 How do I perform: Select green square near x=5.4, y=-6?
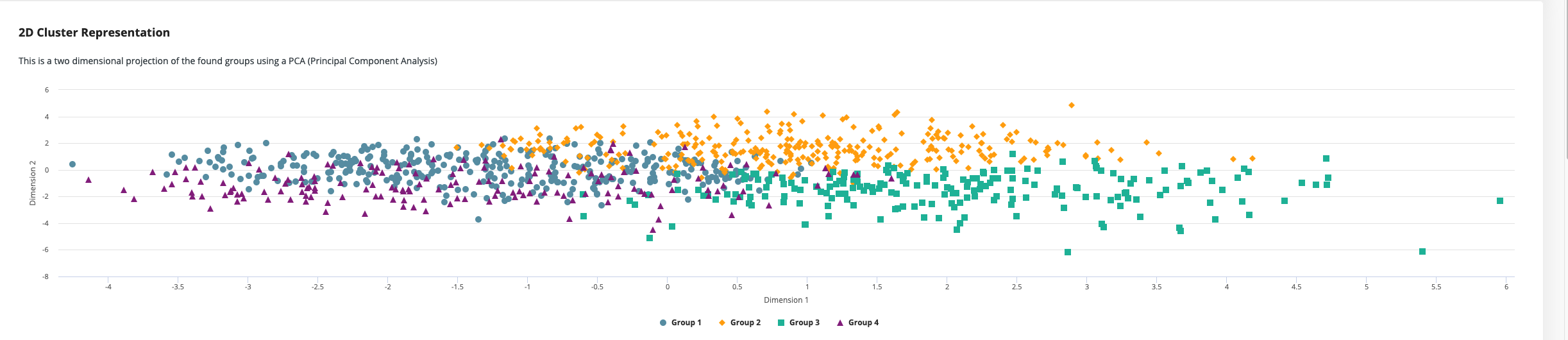click(1422, 251)
